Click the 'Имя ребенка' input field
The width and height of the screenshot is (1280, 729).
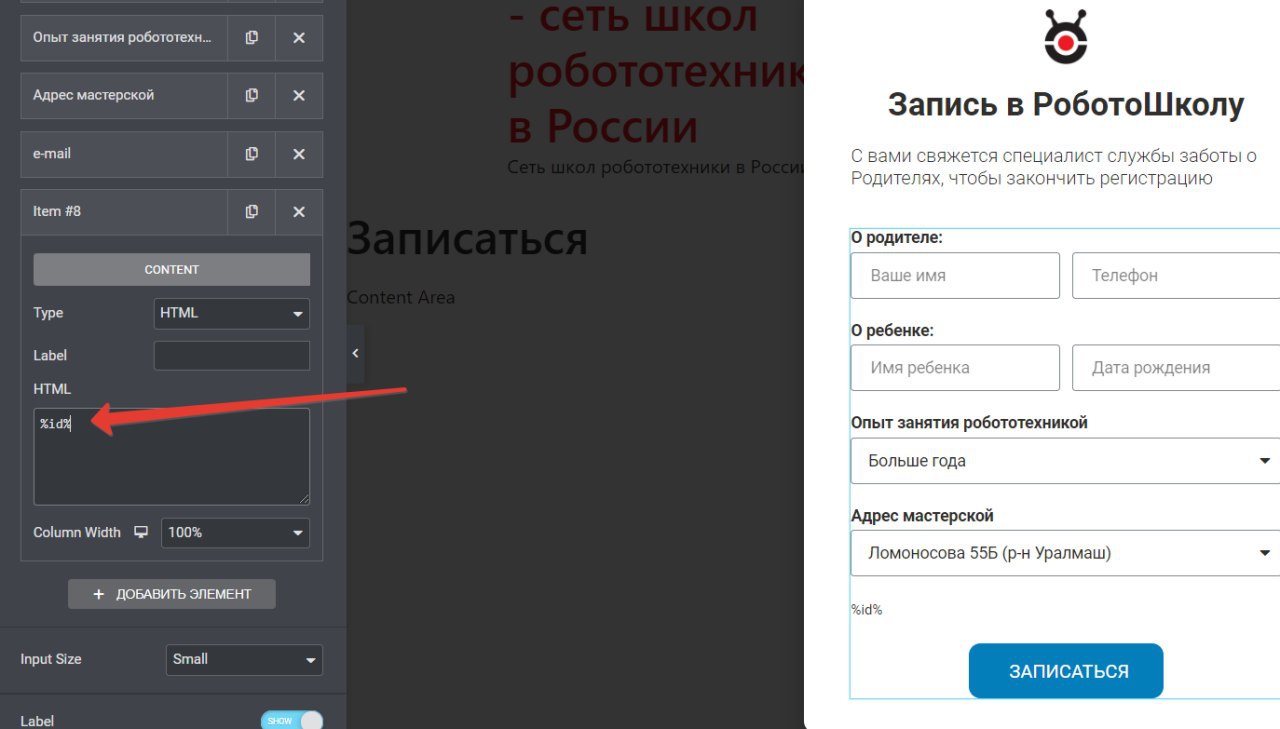point(955,367)
